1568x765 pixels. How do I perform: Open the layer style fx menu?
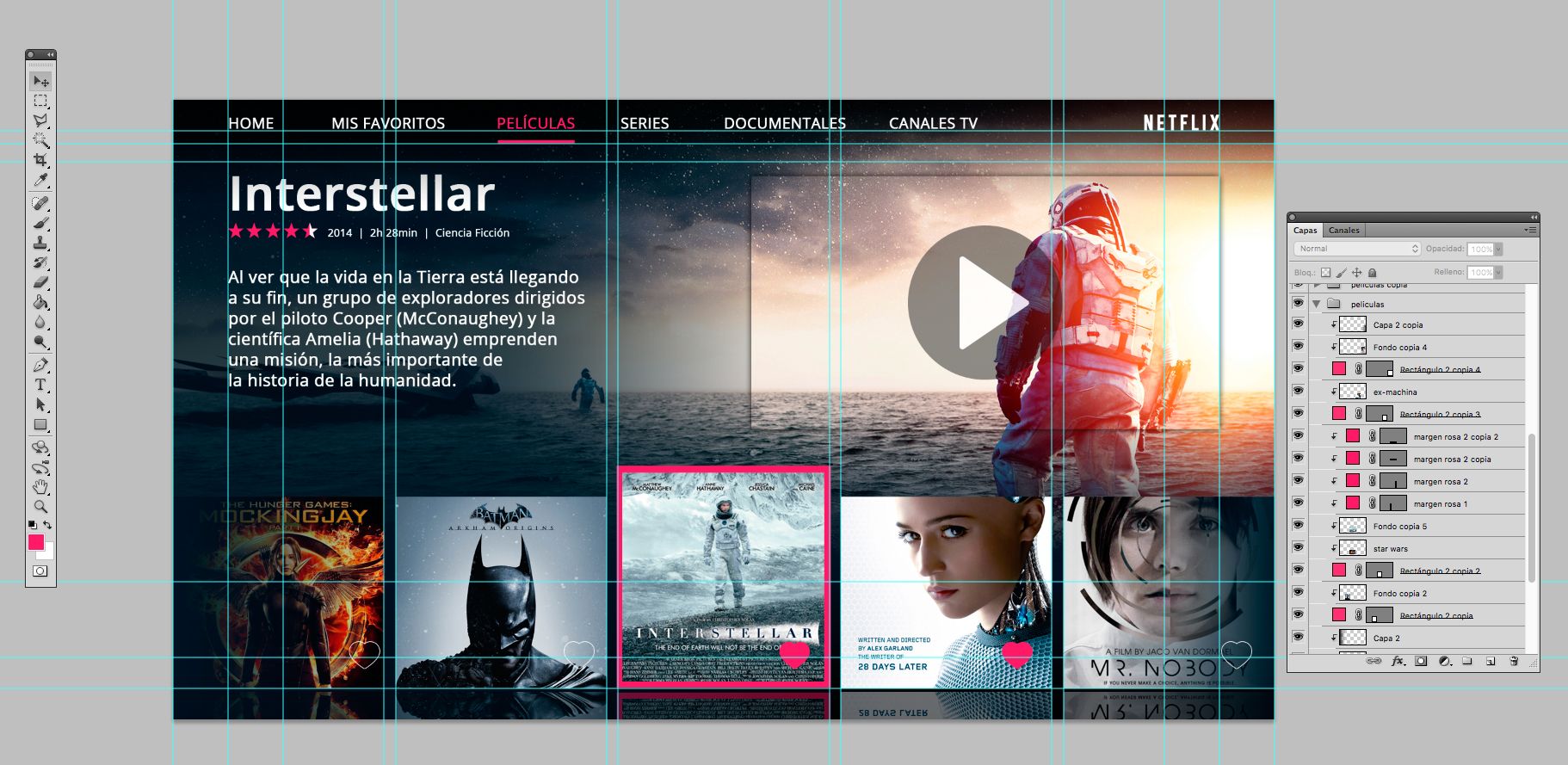(1398, 661)
